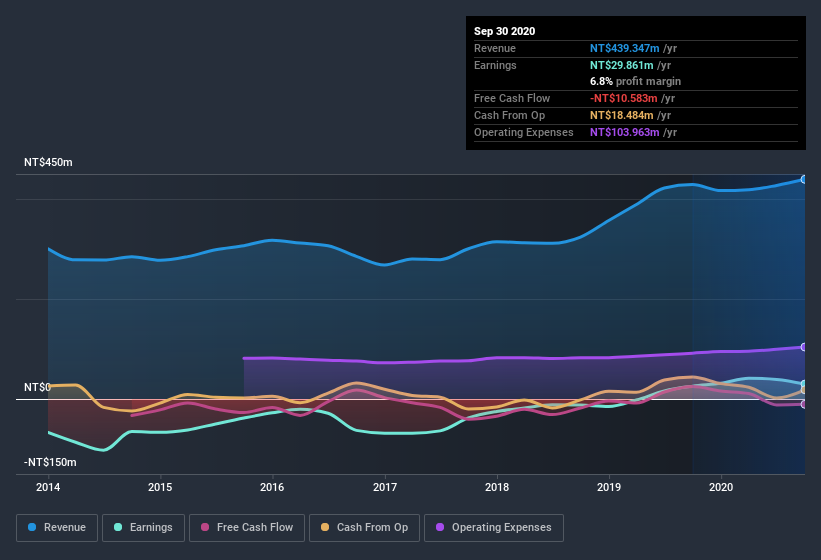Screen dimensions: 821x560
Task: Click the NT$0 y-axis label
Action: [x=37, y=387]
